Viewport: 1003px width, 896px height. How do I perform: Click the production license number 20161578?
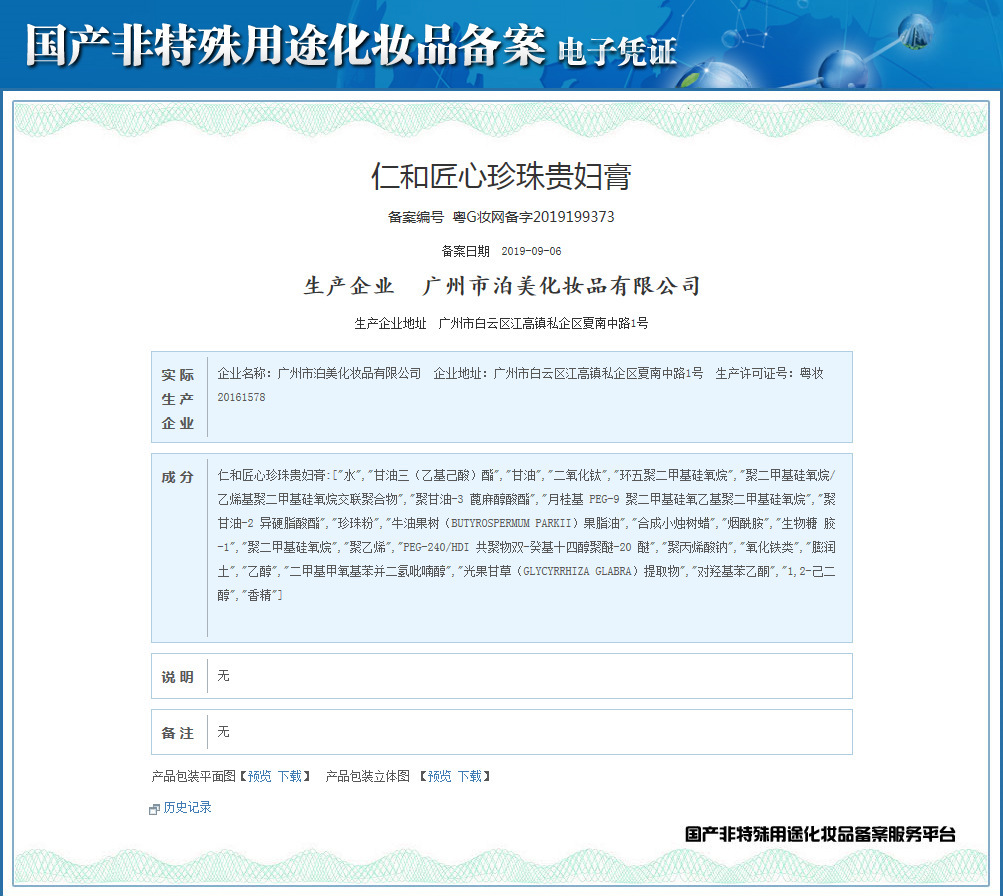(241, 397)
